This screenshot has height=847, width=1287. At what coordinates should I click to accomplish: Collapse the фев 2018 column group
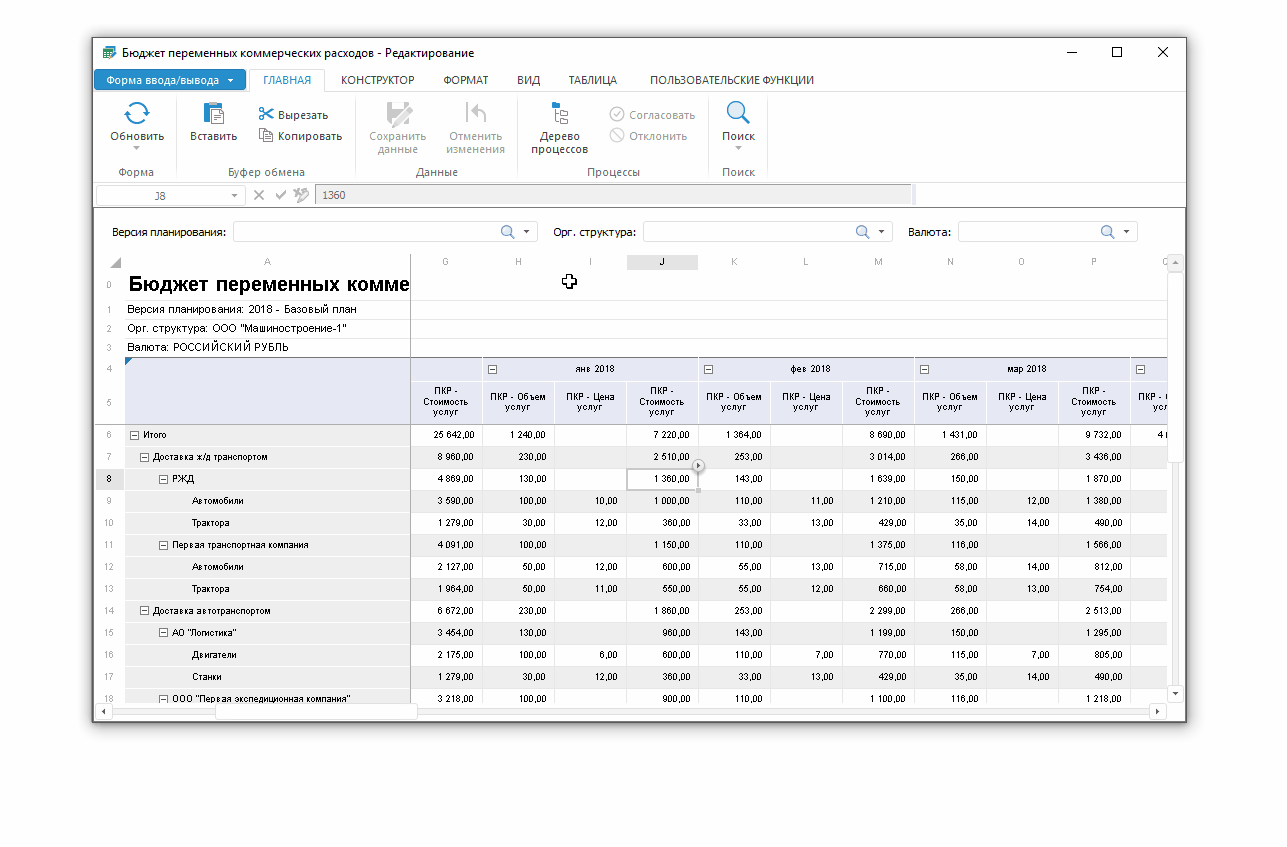pos(708,369)
